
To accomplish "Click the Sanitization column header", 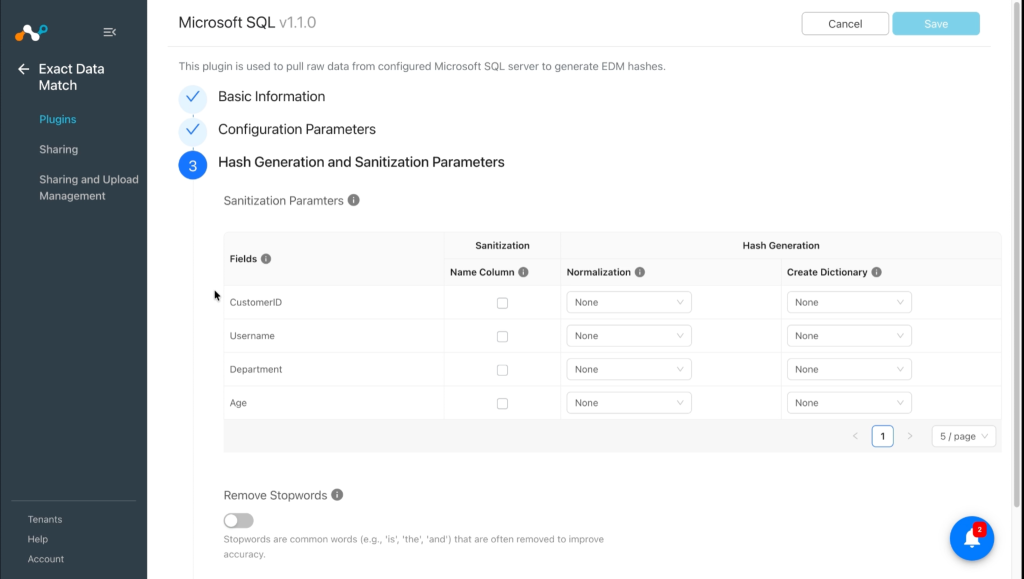I will pos(502,245).
